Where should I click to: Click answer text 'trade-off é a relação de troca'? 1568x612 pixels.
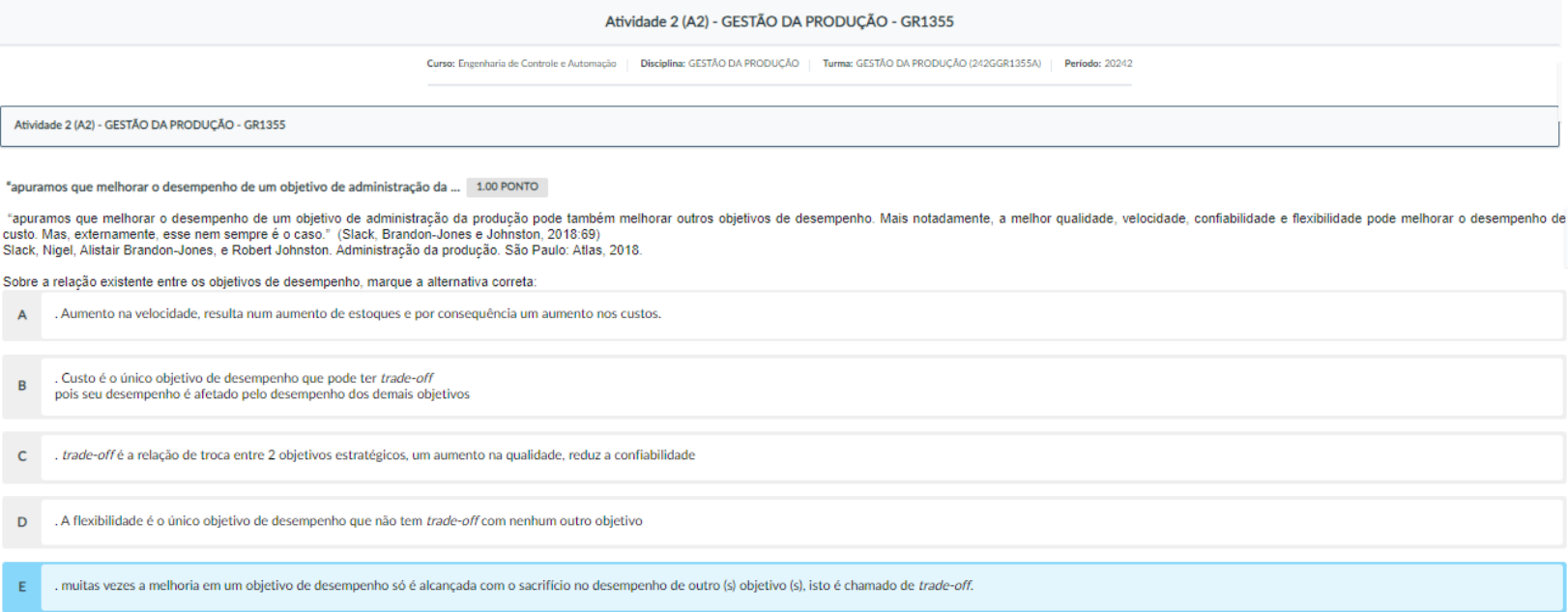375,455
